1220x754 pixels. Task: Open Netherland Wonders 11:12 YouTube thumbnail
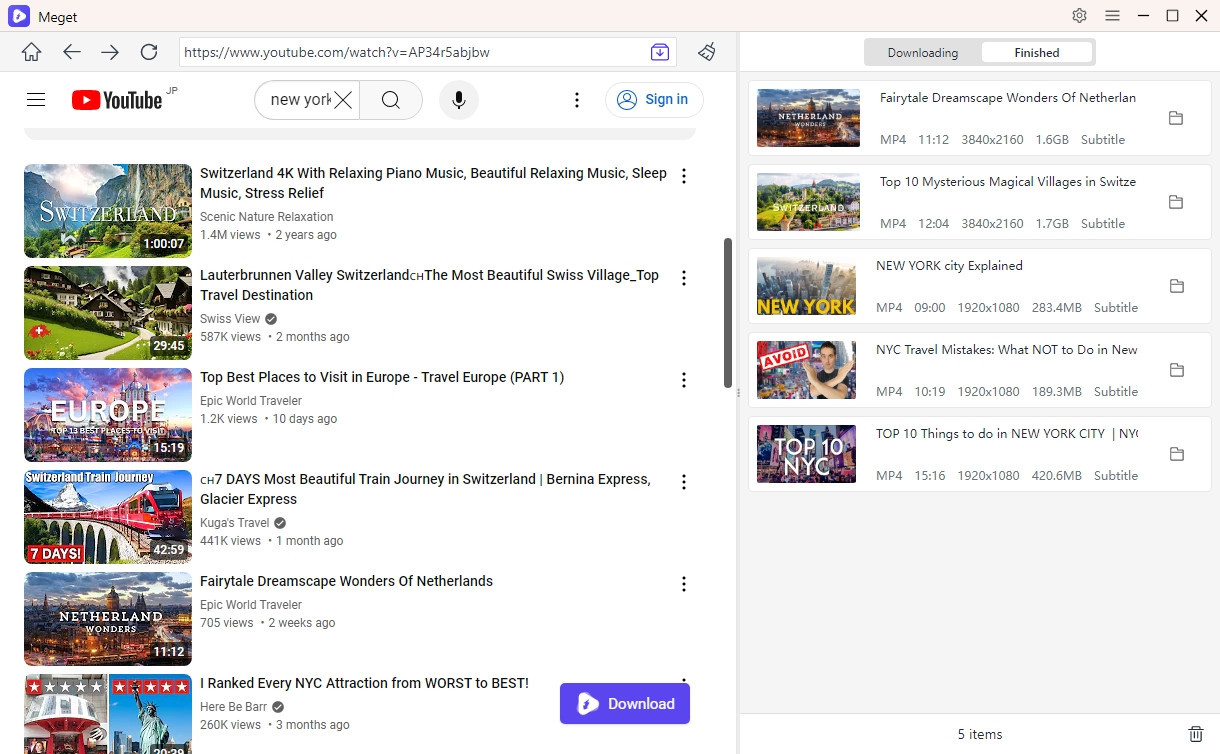pos(108,619)
